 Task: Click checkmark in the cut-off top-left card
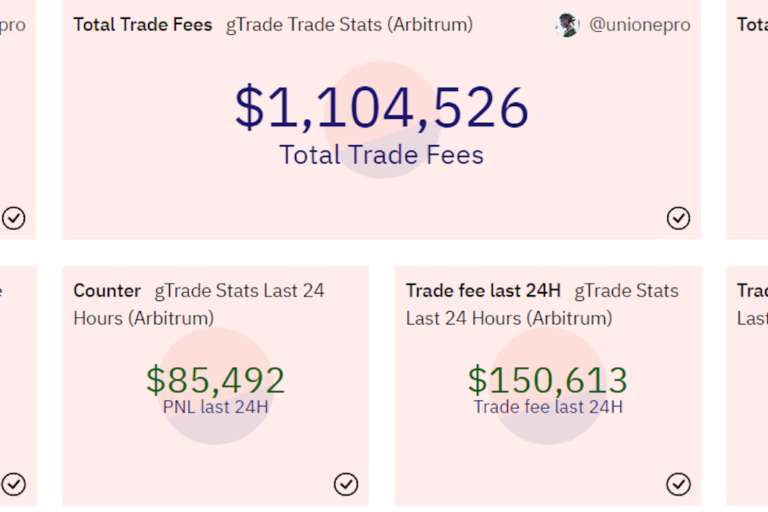click(x=13, y=217)
